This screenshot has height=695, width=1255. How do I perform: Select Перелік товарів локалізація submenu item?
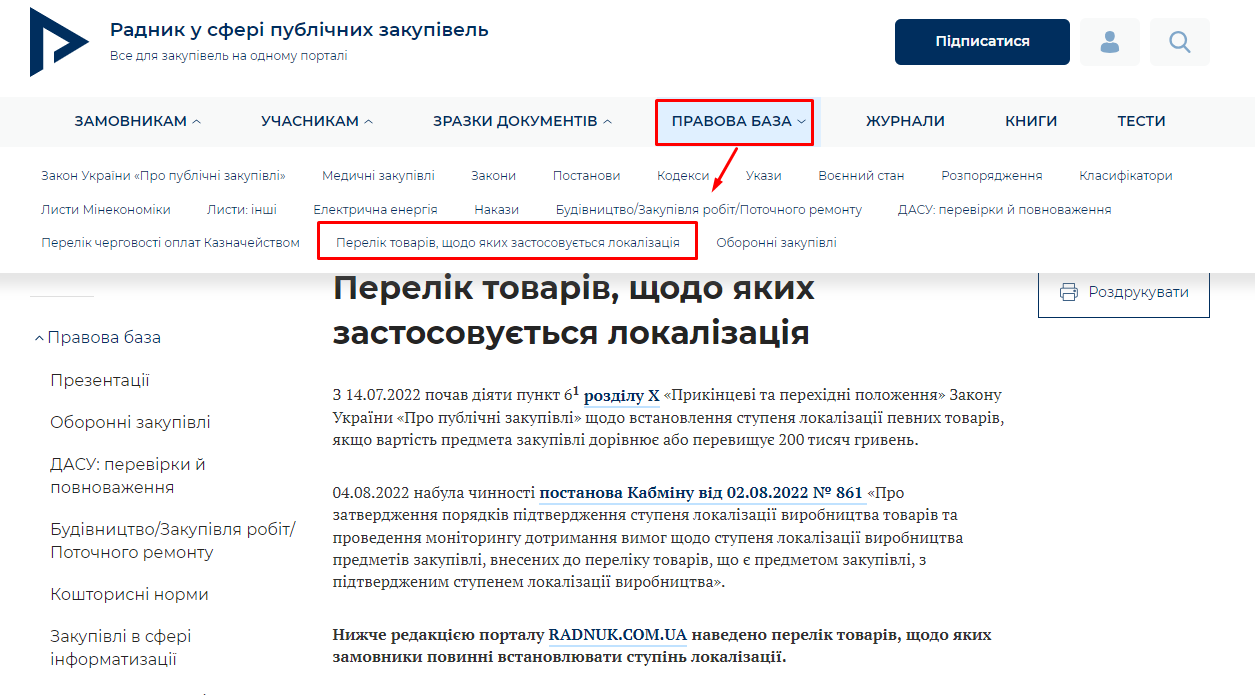coord(507,242)
